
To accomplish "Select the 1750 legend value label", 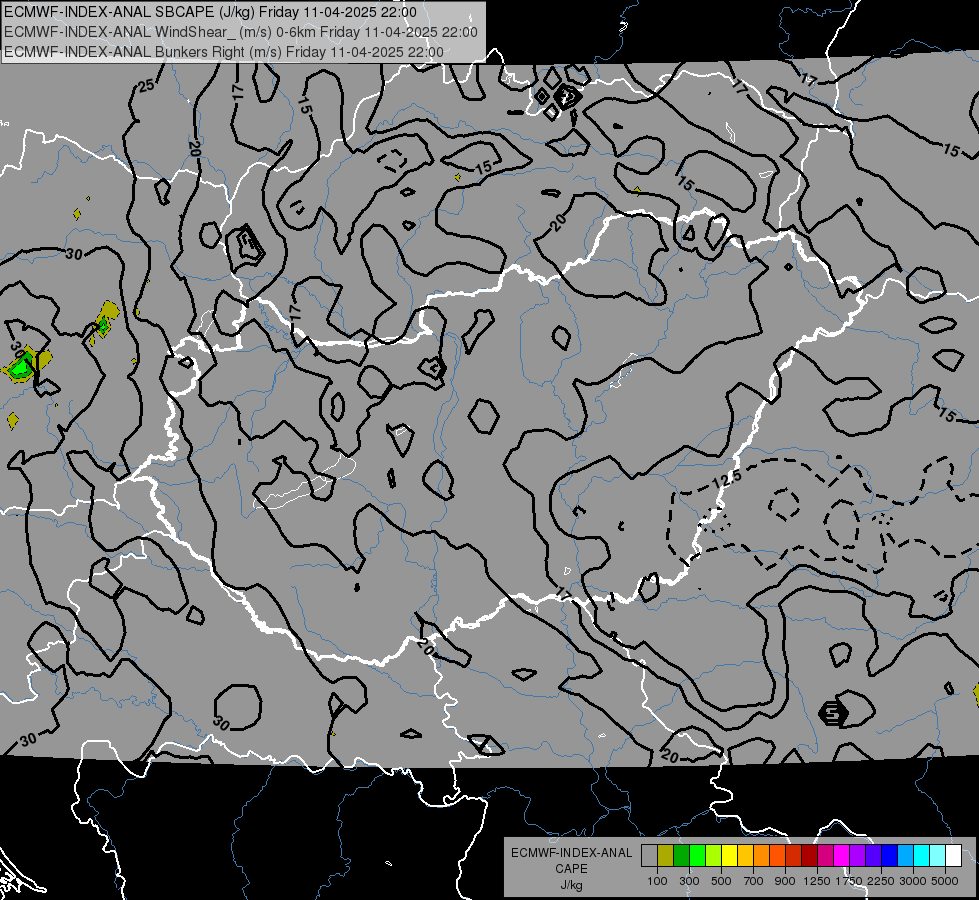I will [x=849, y=881].
